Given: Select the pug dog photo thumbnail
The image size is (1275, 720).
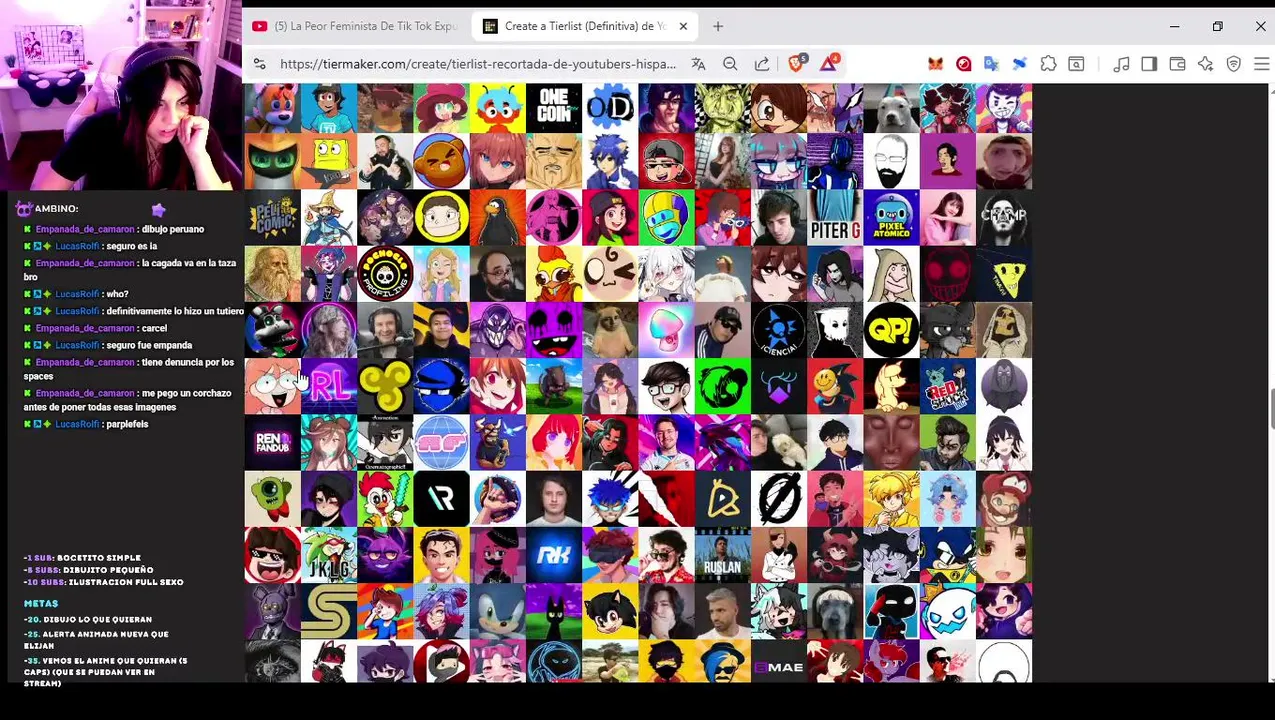Looking at the screenshot, I should (610, 330).
